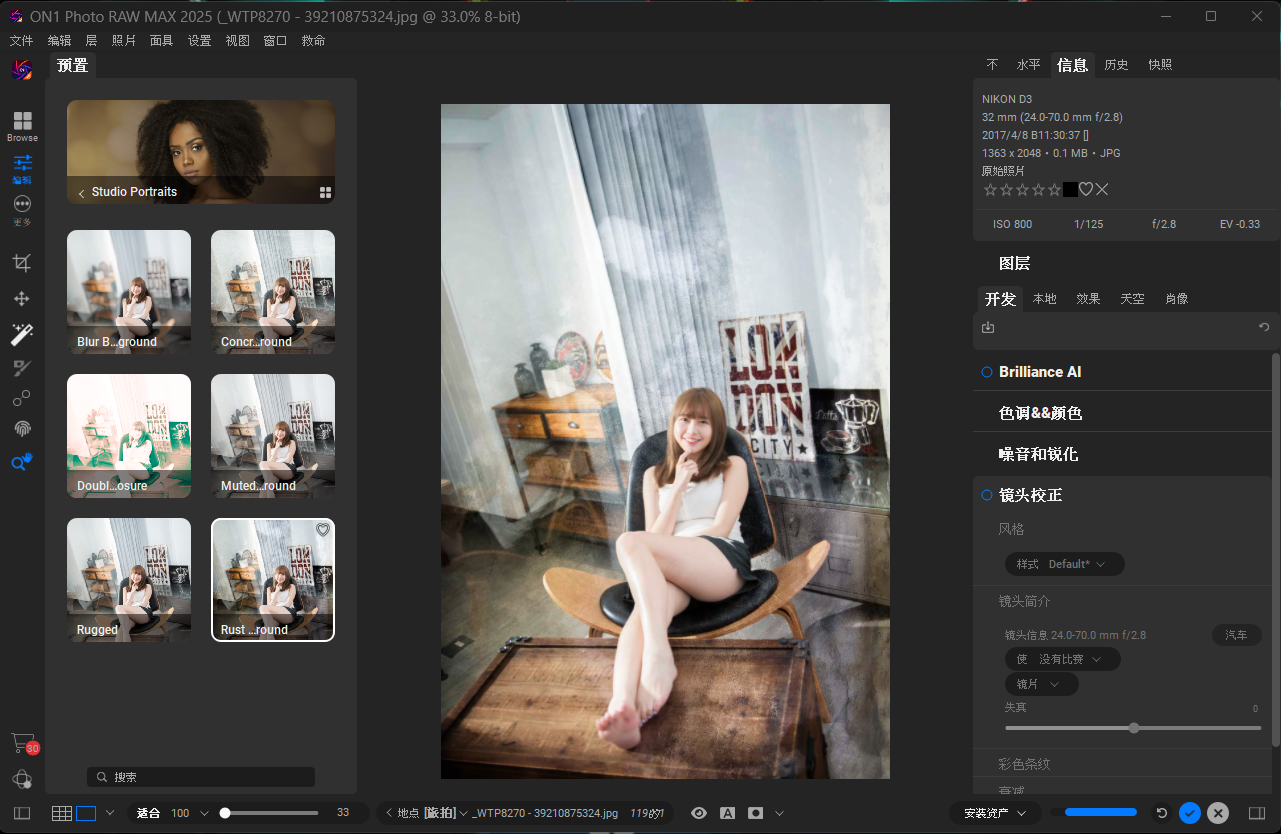Open the shopping cart store icon

coord(22,743)
